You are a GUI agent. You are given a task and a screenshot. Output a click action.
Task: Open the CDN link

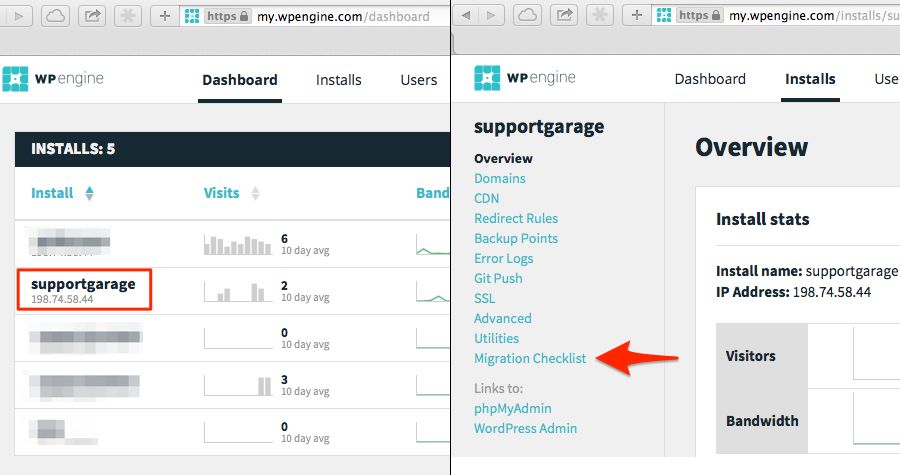(x=487, y=198)
